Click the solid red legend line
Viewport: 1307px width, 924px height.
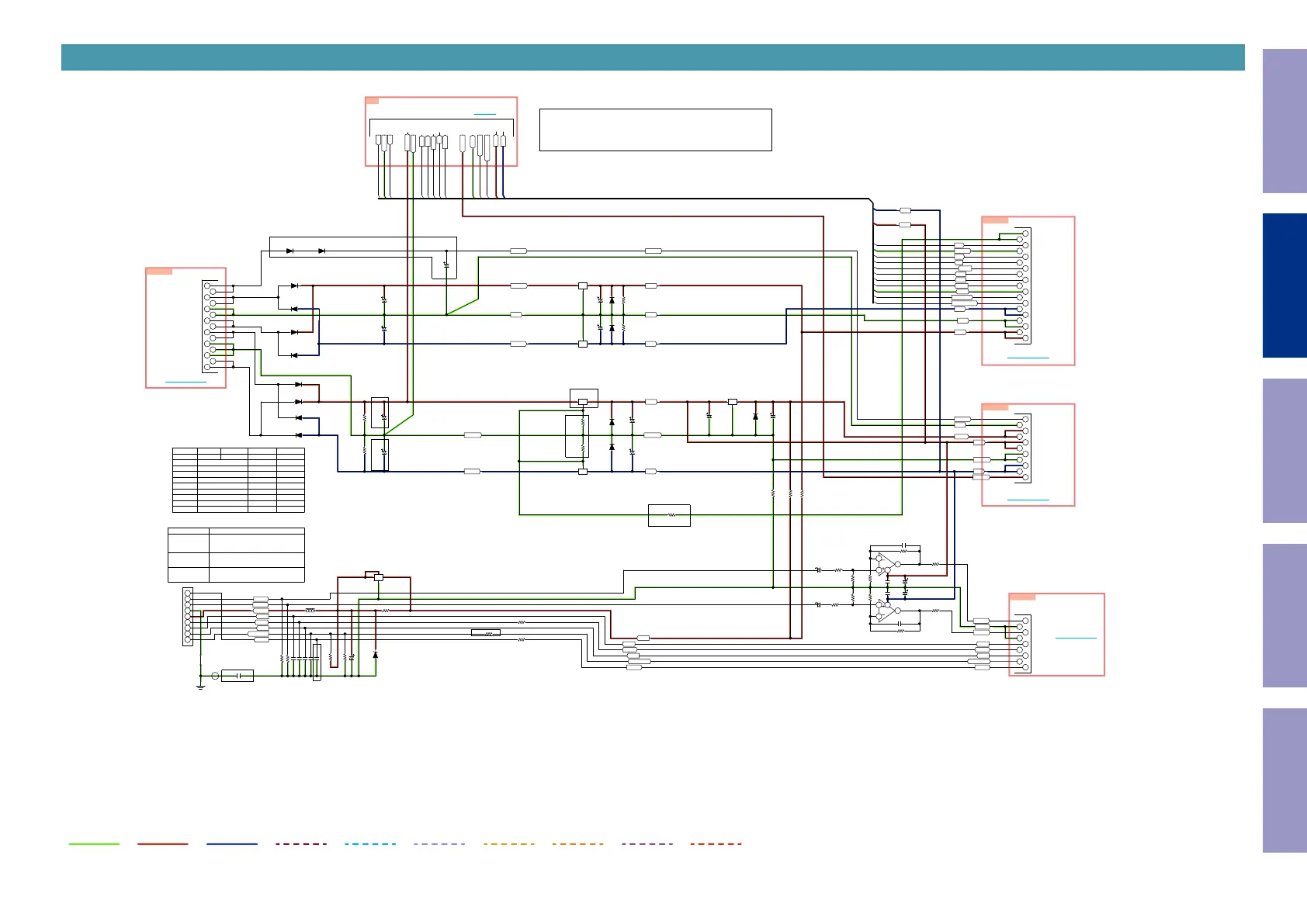click(x=163, y=843)
